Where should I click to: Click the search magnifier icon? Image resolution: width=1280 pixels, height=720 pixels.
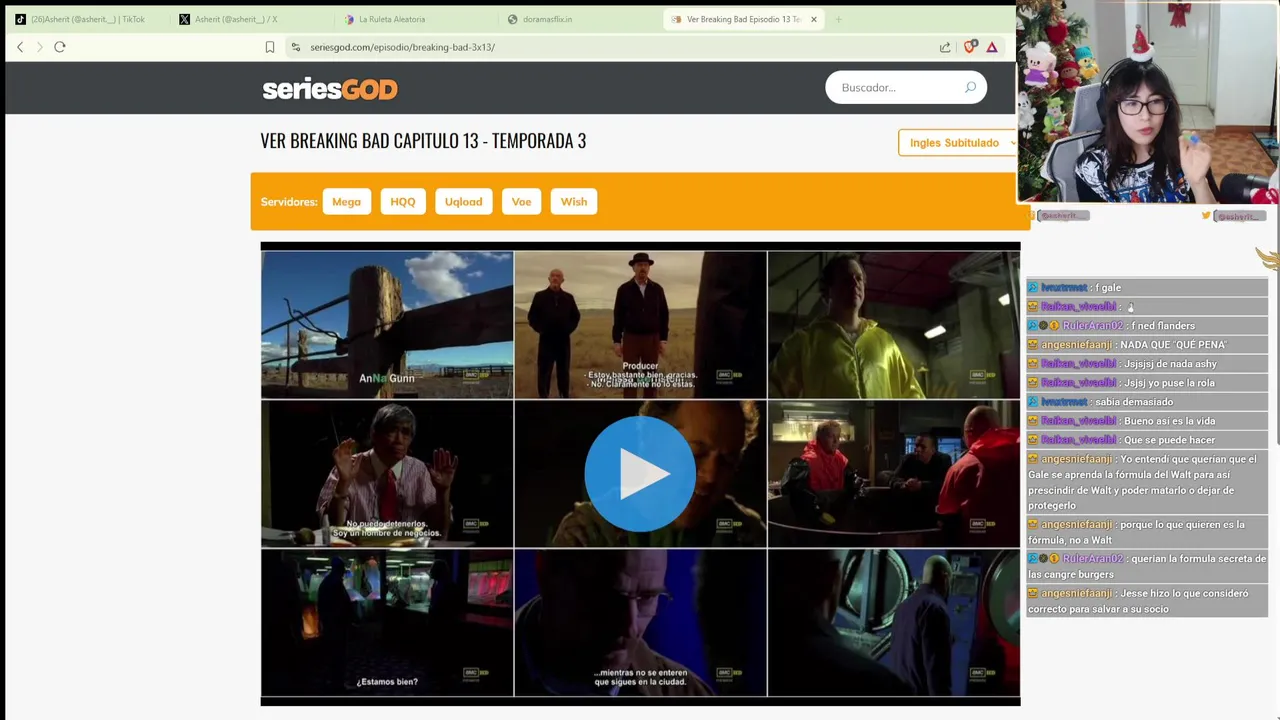[970, 88]
